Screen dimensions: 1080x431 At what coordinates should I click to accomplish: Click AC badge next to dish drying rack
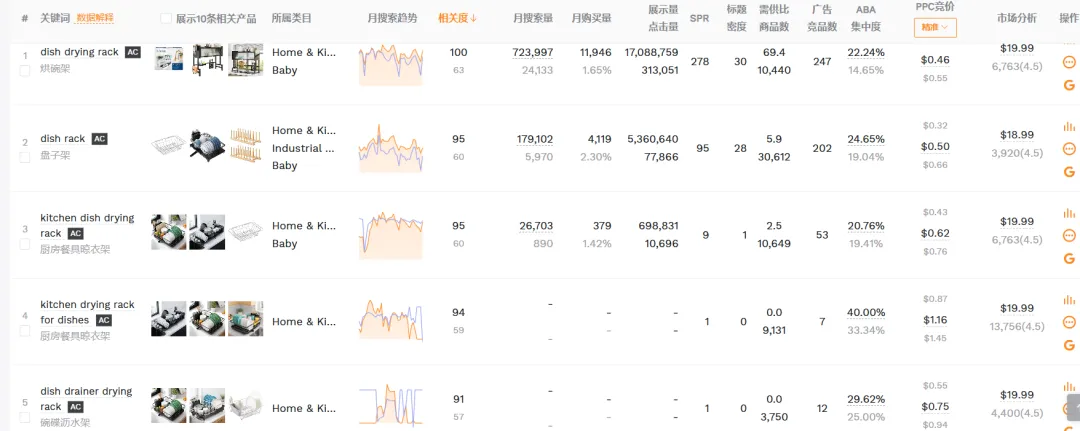pos(133,52)
